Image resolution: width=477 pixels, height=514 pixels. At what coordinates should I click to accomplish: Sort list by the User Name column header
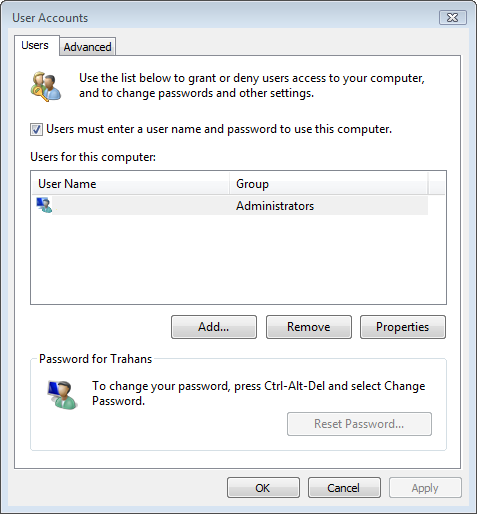coord(131,184)
